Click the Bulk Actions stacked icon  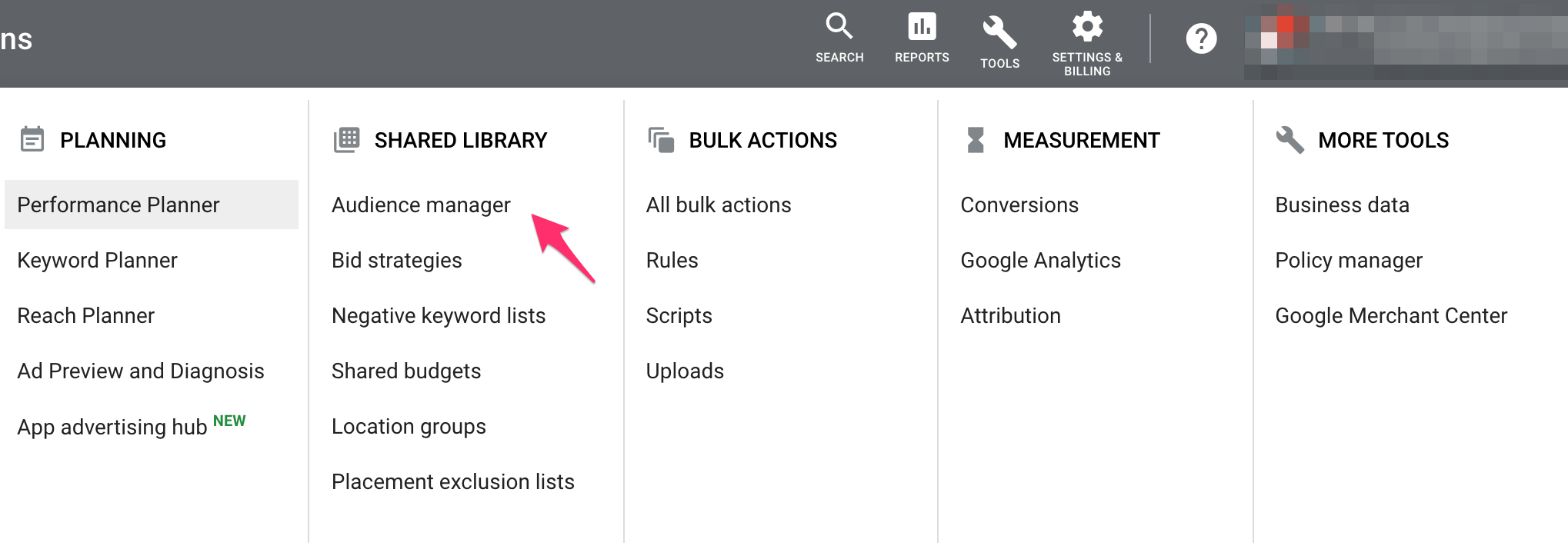661,140
